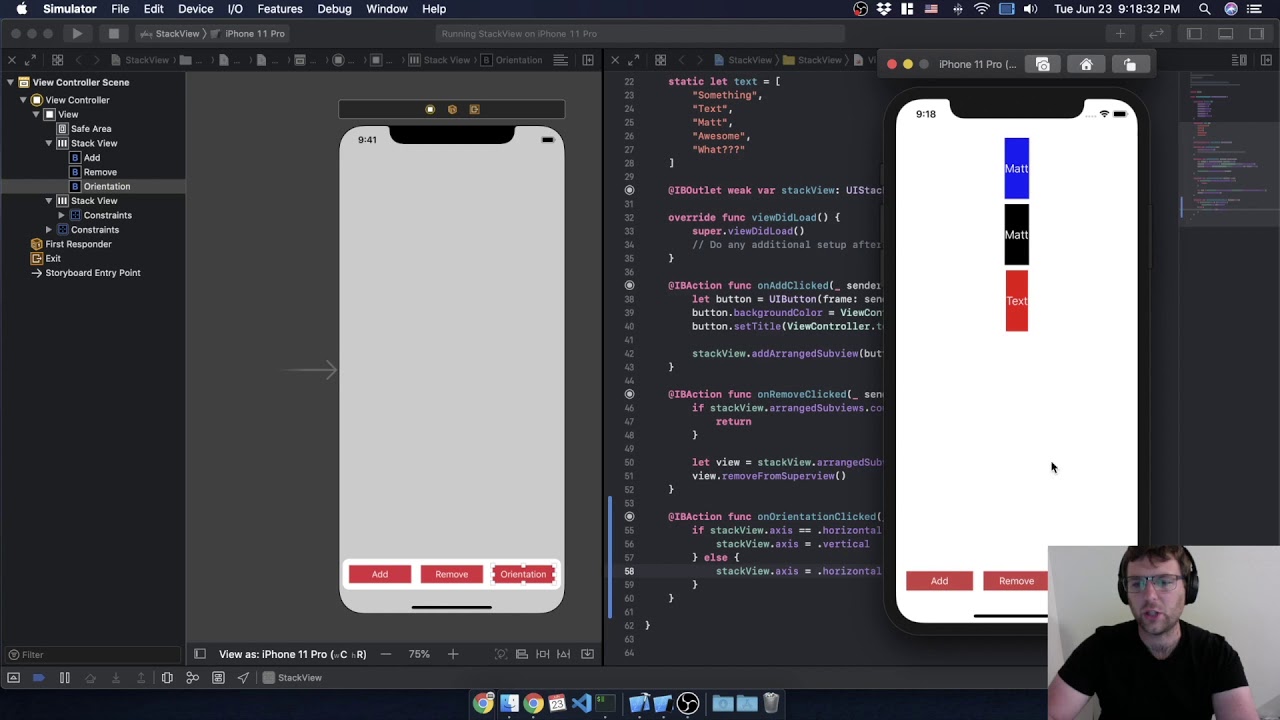
Task: Toggle breakpoints activation in debug bar
Action: click(38, 678)
